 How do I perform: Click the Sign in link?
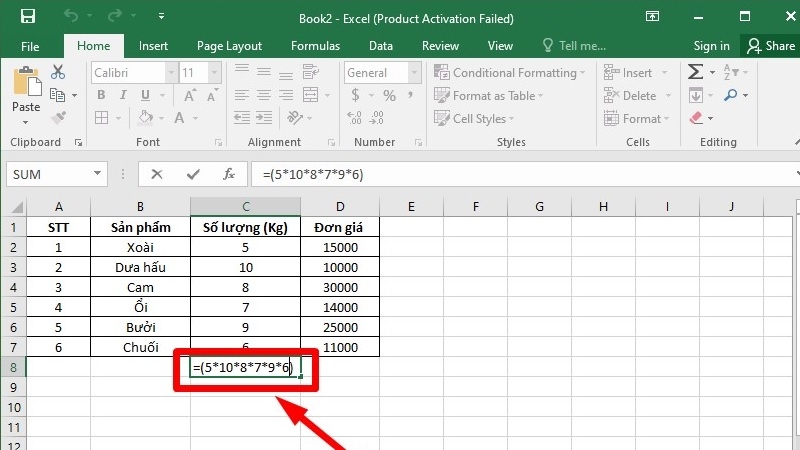711,46
